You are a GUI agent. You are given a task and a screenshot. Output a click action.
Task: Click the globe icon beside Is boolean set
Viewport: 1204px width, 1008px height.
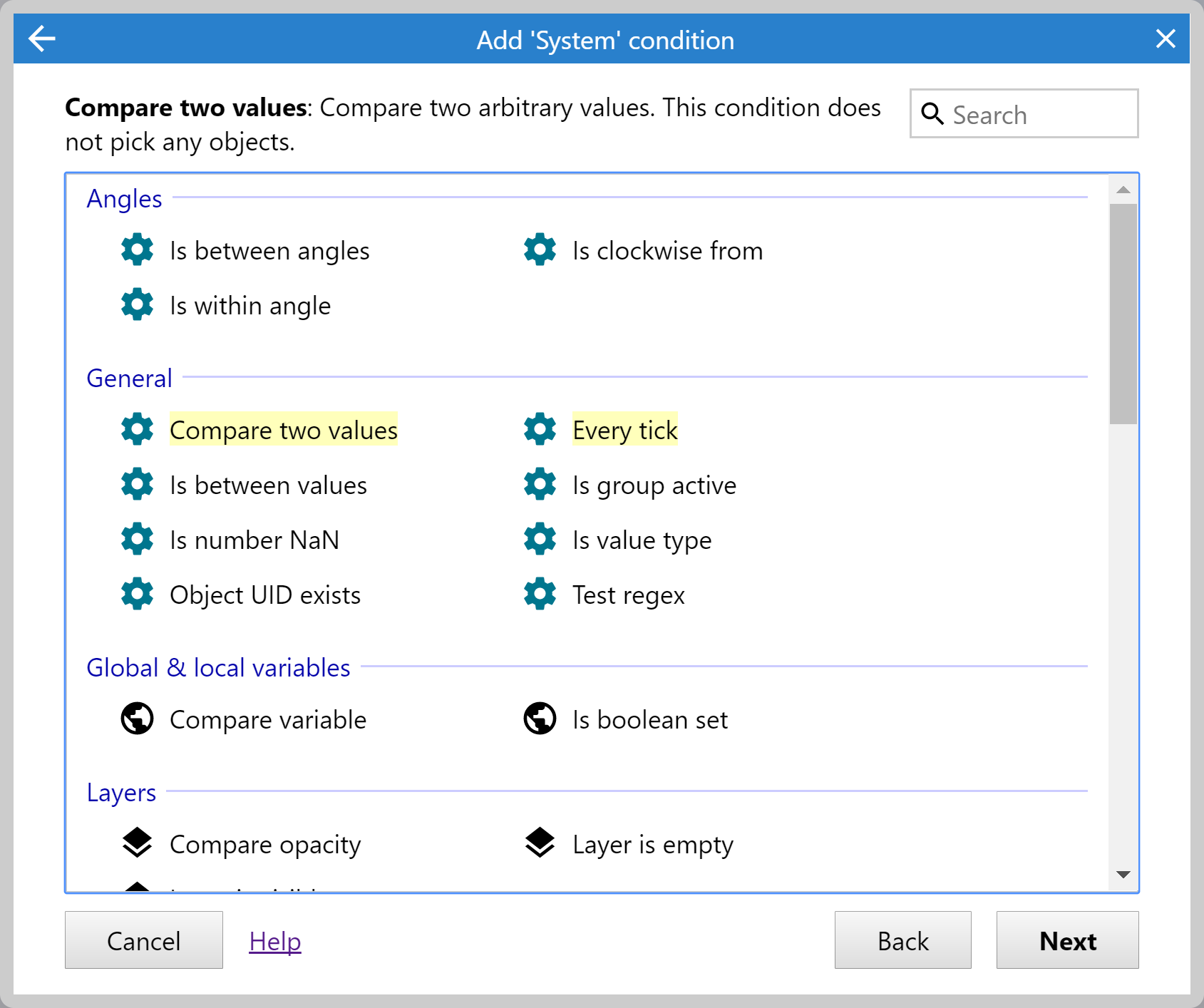pyautogui.click(x=540, y=719)
